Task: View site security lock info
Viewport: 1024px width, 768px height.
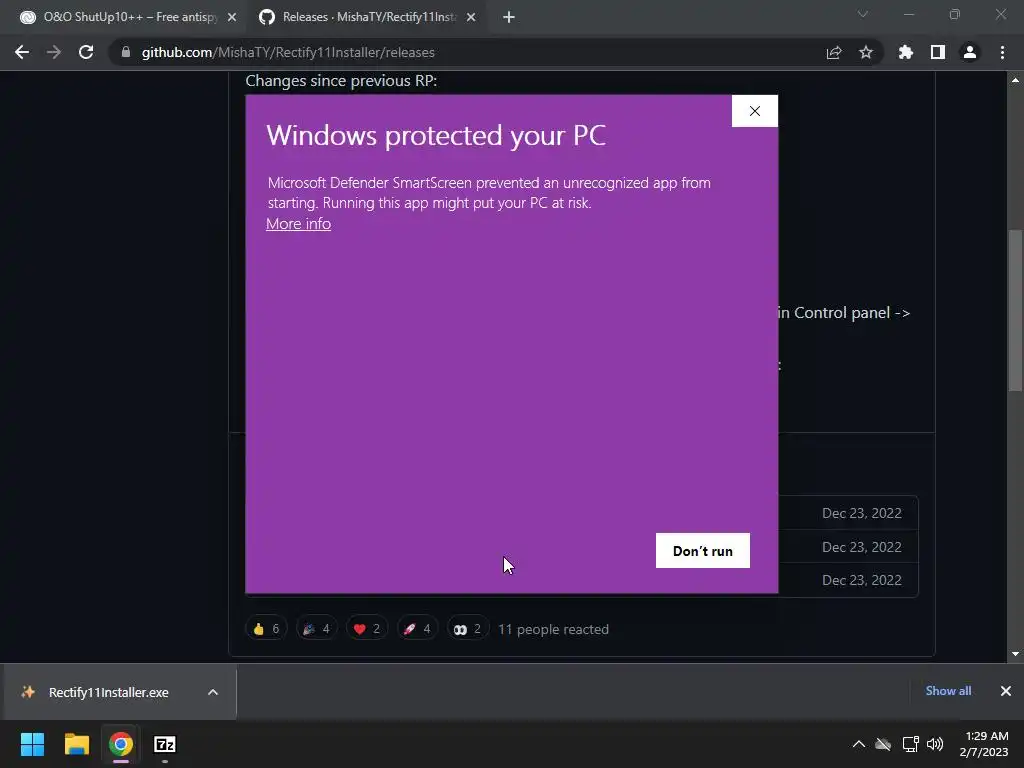Action: coord(126,52)
